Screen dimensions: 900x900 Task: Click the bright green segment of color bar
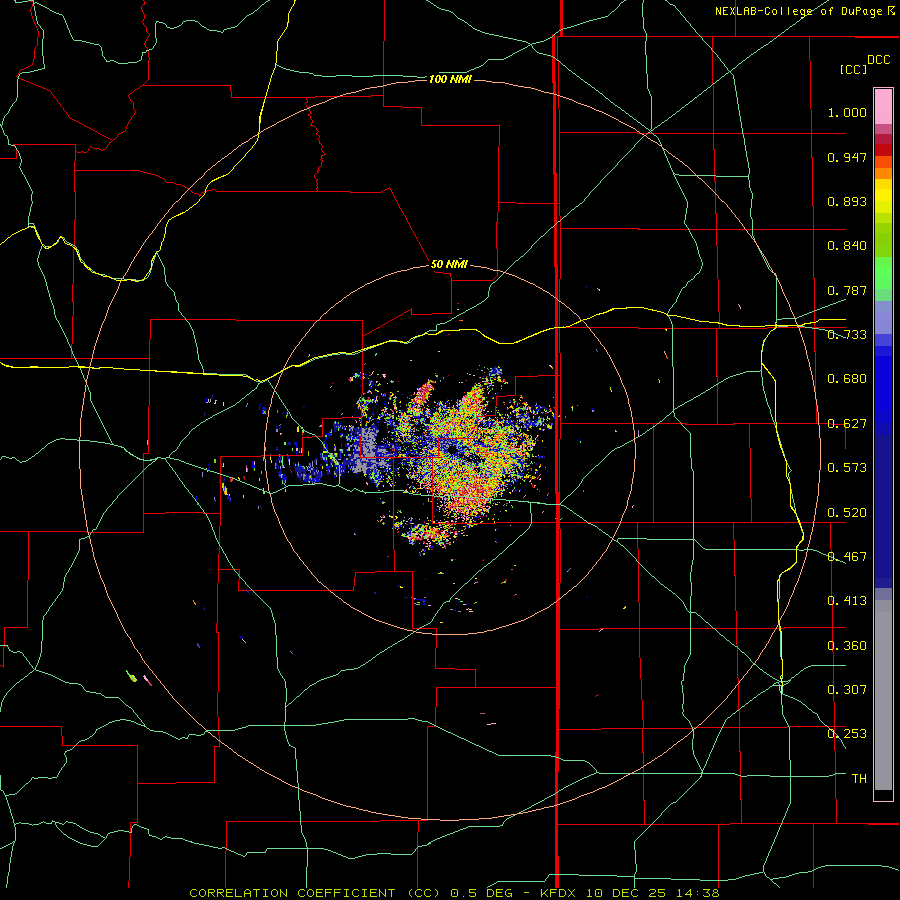pos(883,273)
